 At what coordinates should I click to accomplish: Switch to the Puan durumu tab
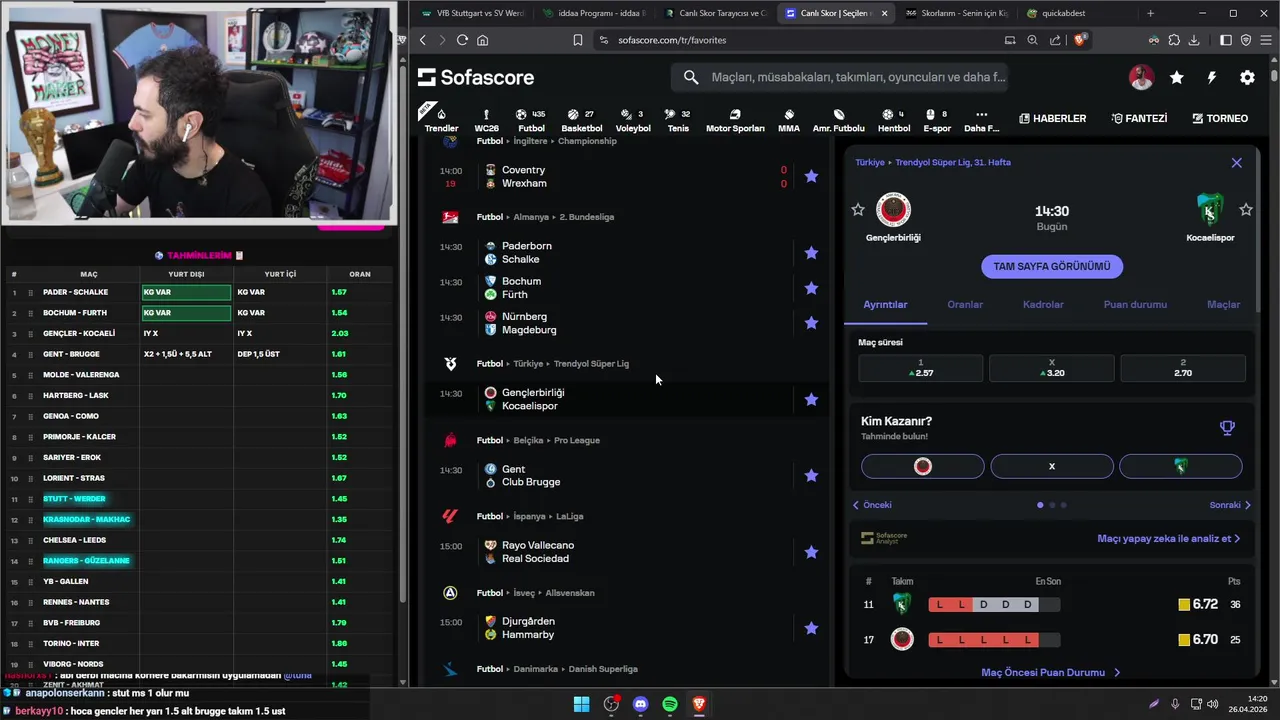[1135, 304]
